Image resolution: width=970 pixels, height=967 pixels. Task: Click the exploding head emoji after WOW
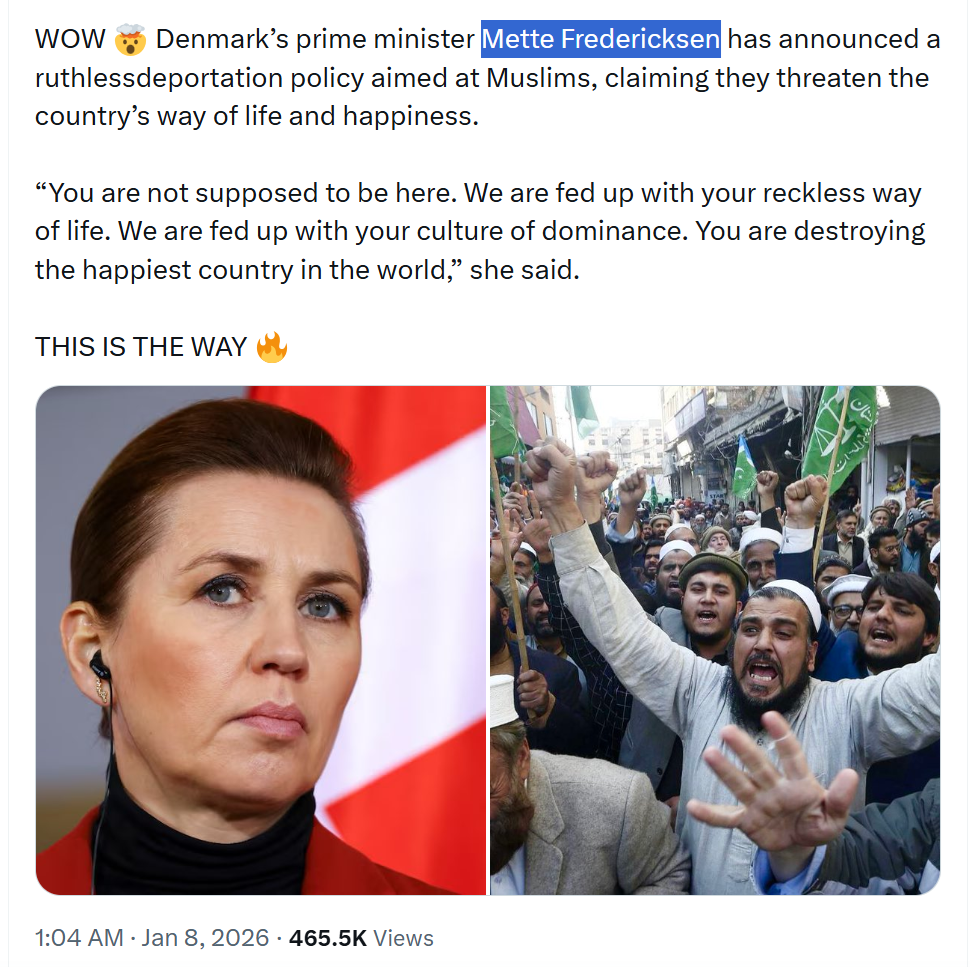tap(130, 40)
